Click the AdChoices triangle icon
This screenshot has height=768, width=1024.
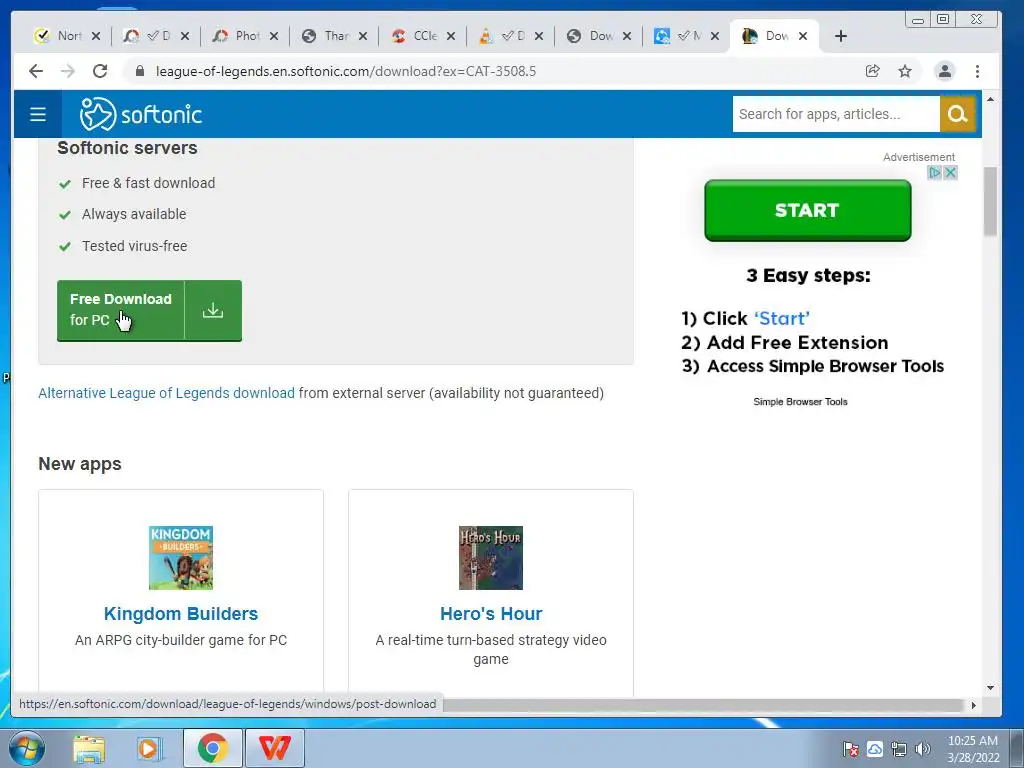tap(935, 172)
